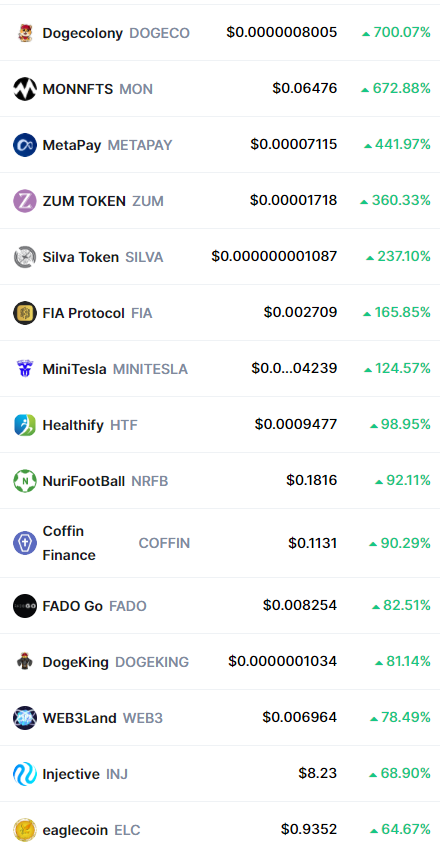
Task: Open the FADO Go token link
Action: tap(72, 606)
